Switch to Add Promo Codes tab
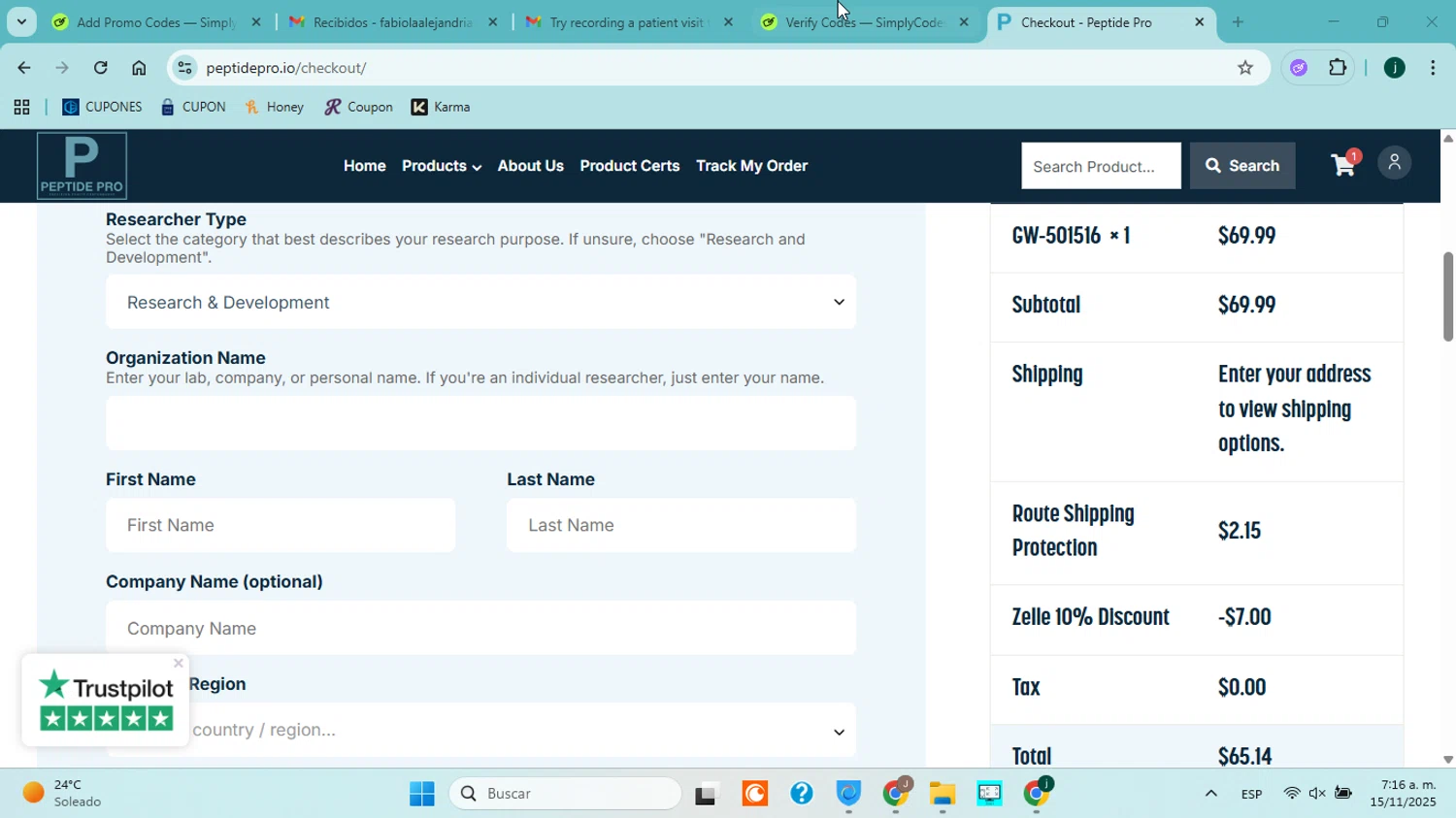 tap(155, 21)
